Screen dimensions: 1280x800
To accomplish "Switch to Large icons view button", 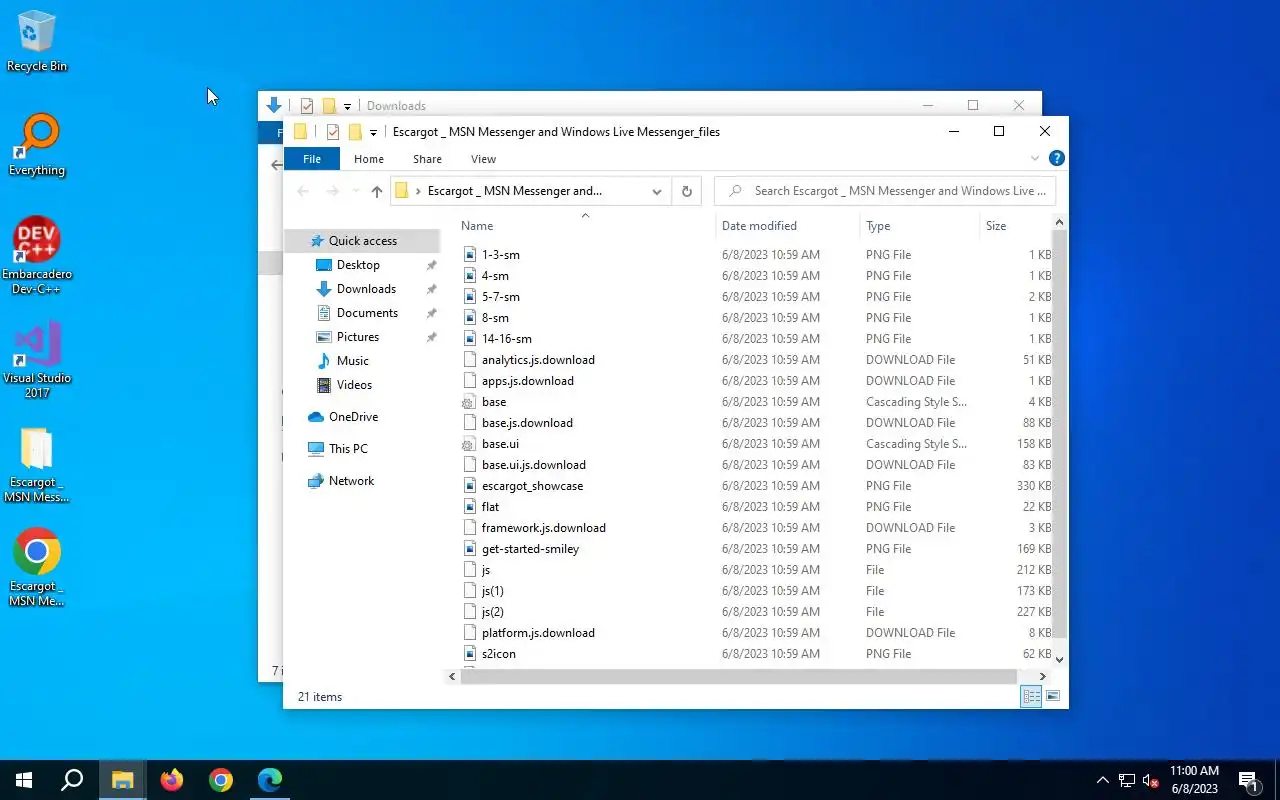I will pos(1052,697).
